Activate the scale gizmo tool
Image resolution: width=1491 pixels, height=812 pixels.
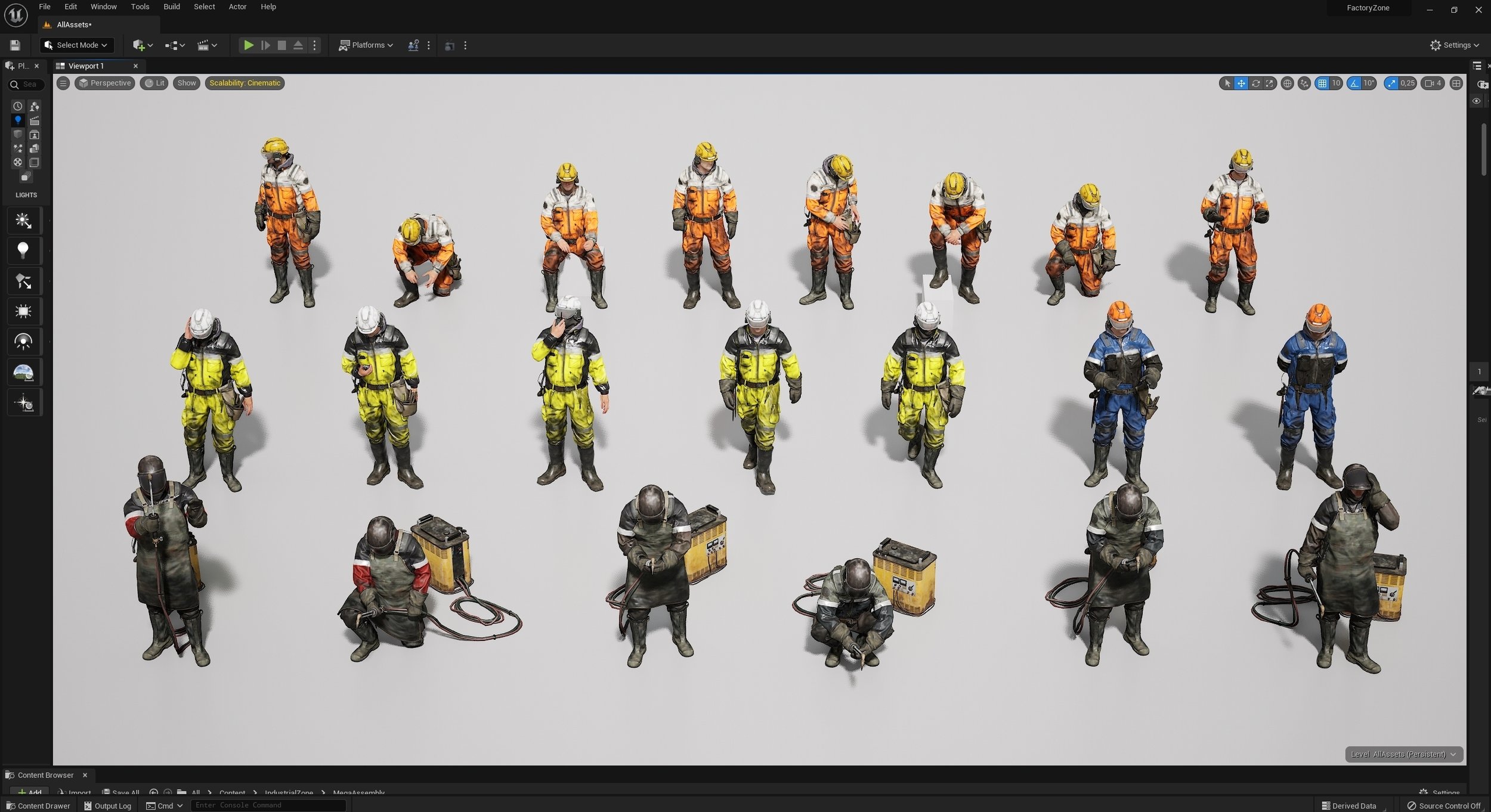(1270, 83)
